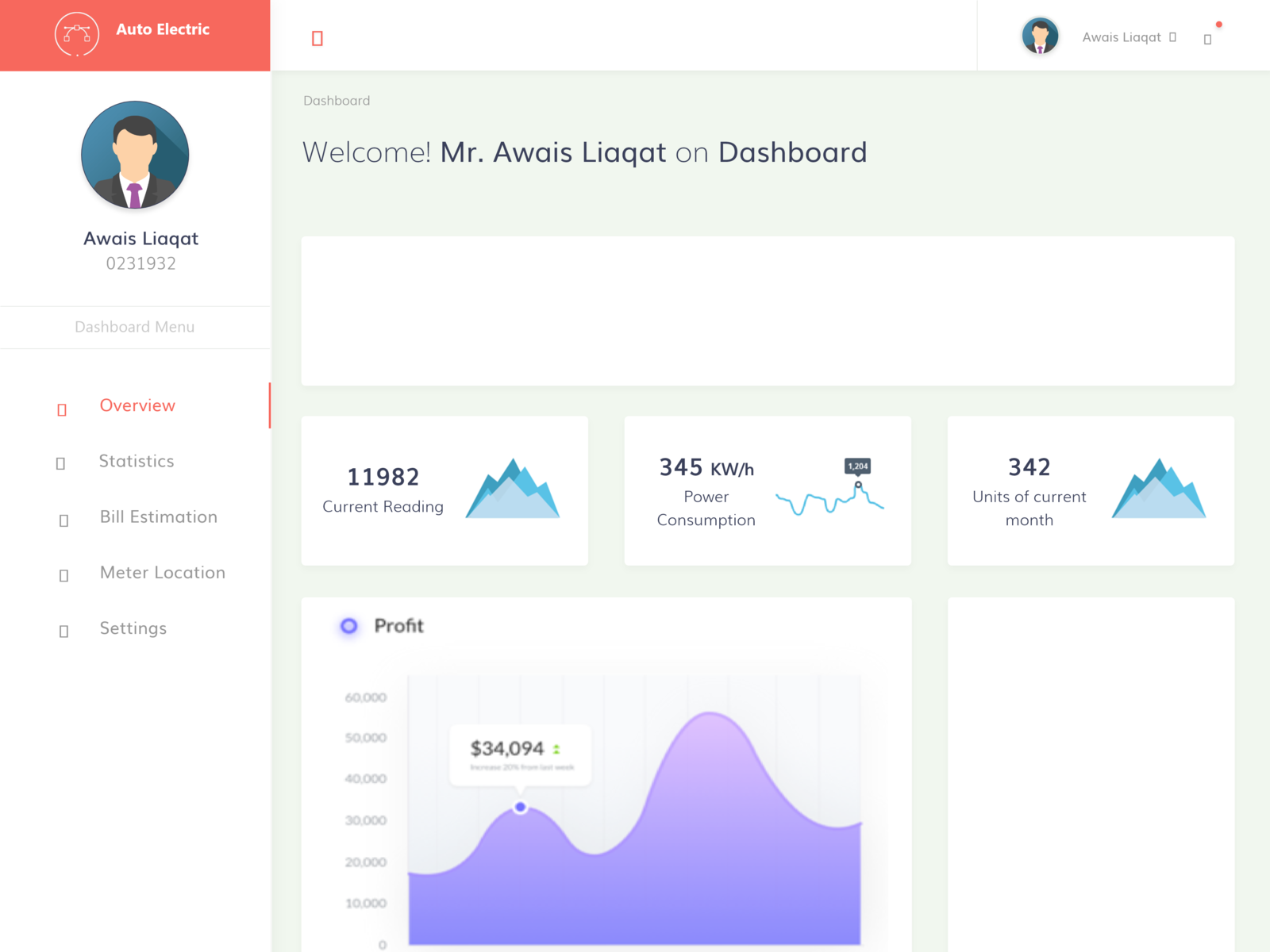Image resolution: width=1270 pixels, height=952 pixels.
Task: Click the header username Awais Liaqat
Action: click(1122, 37)
